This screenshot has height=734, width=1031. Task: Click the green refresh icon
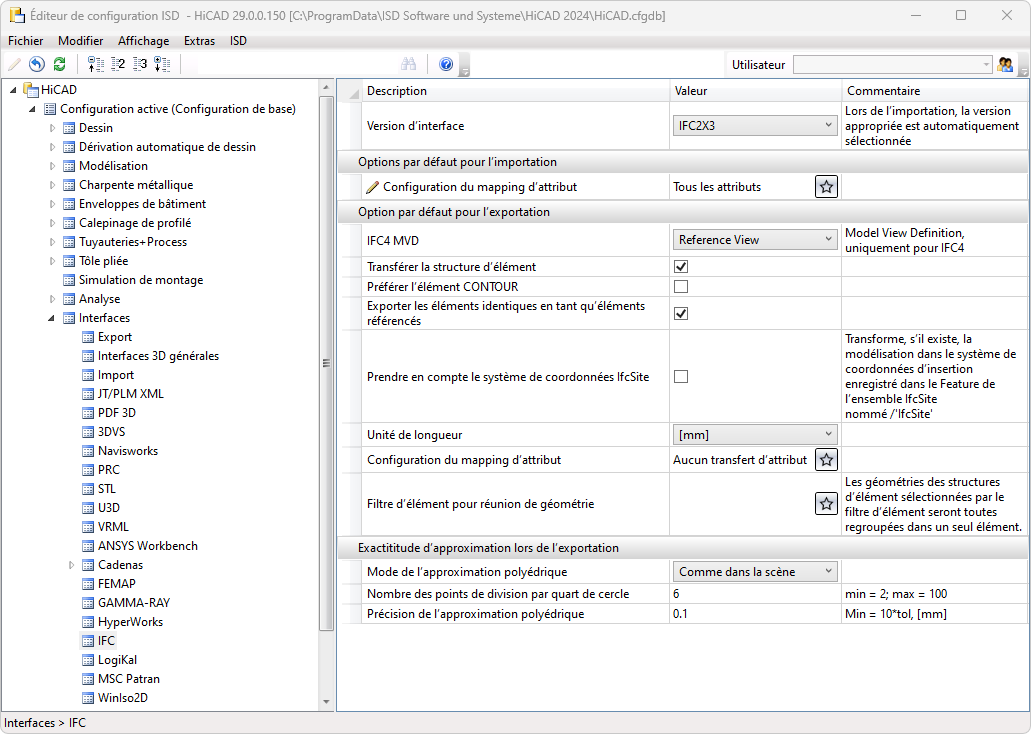[60, 65]
